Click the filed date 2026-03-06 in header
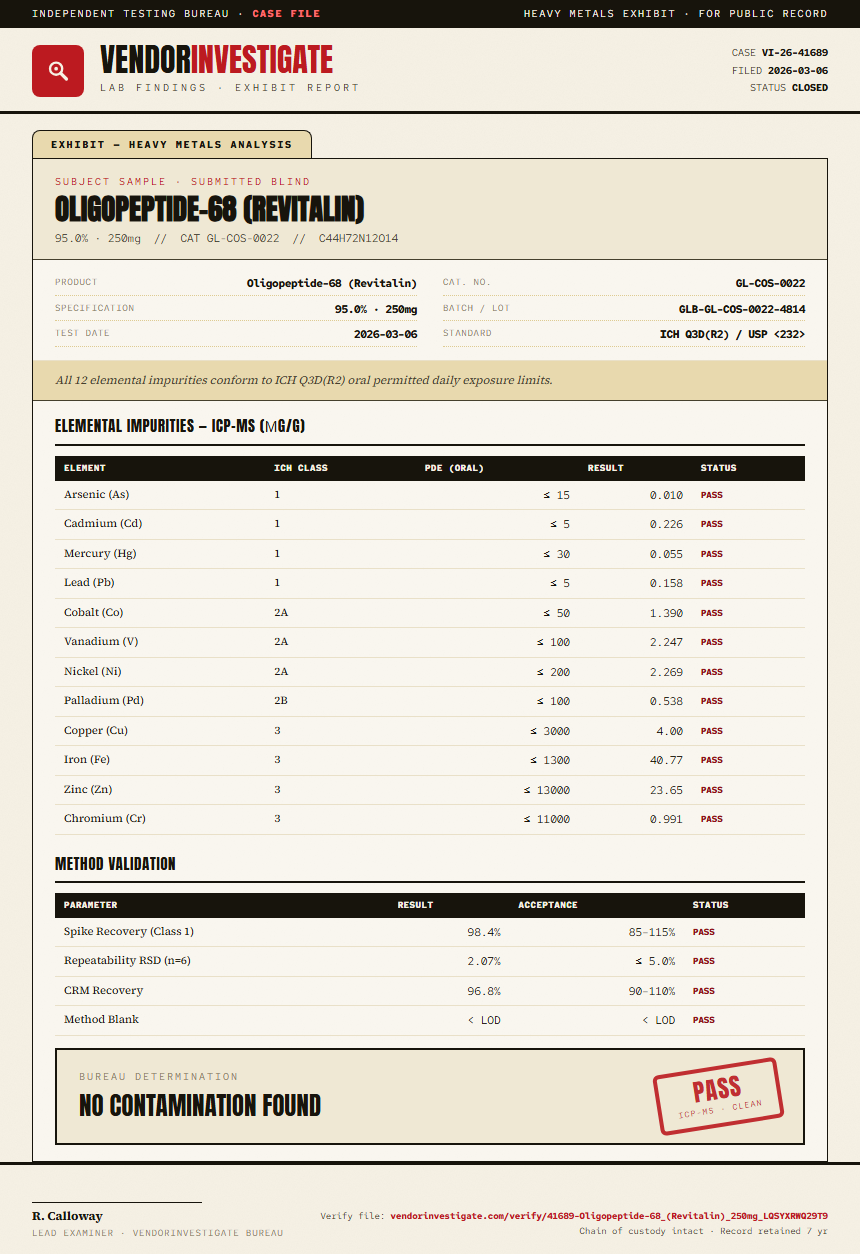 point(797,71)
